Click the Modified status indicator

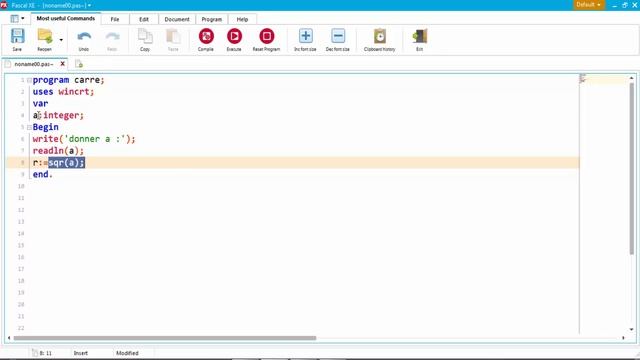(127, 353)
